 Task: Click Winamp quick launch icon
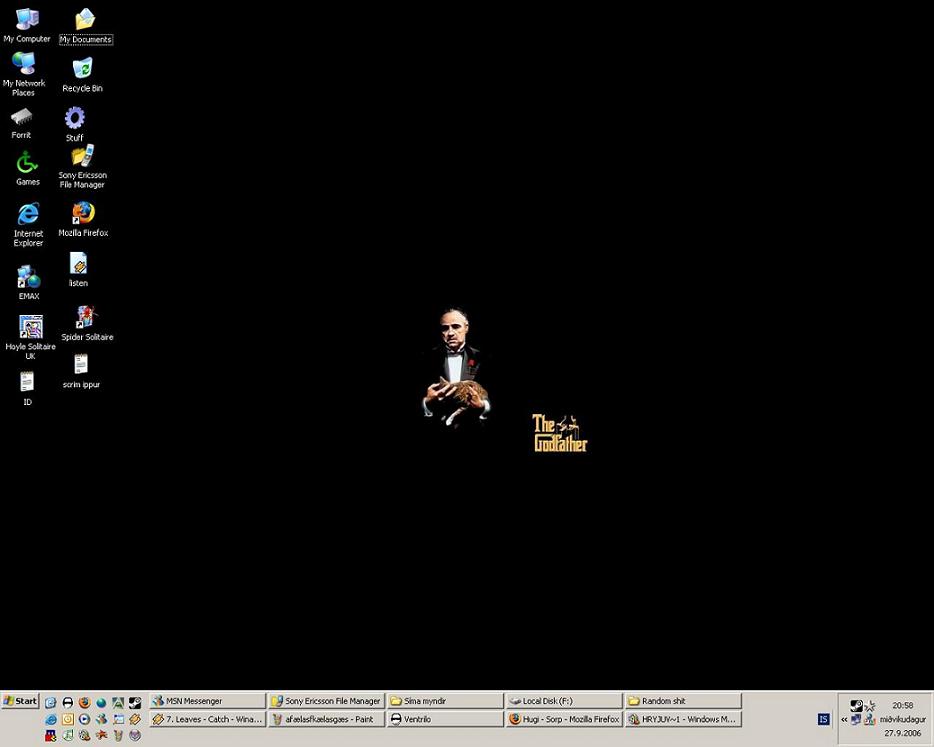pos(135,720)
